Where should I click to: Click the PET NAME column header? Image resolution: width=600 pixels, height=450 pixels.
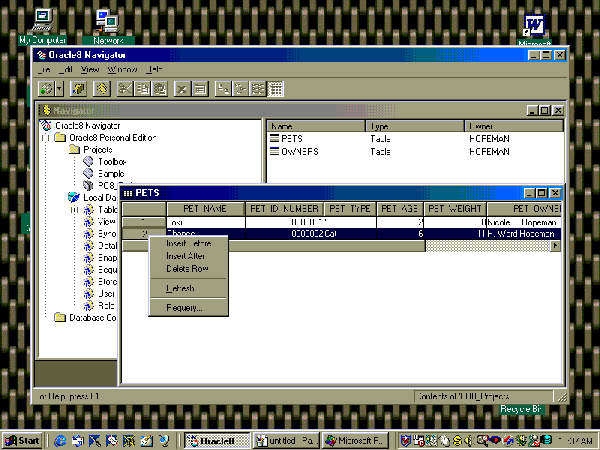205,209
